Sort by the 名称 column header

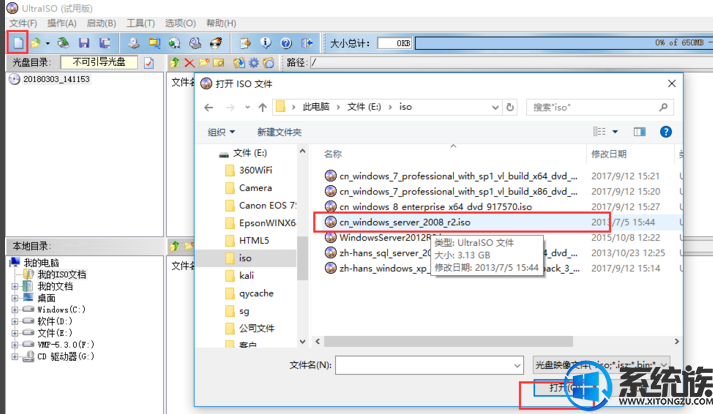click(333, 154)
